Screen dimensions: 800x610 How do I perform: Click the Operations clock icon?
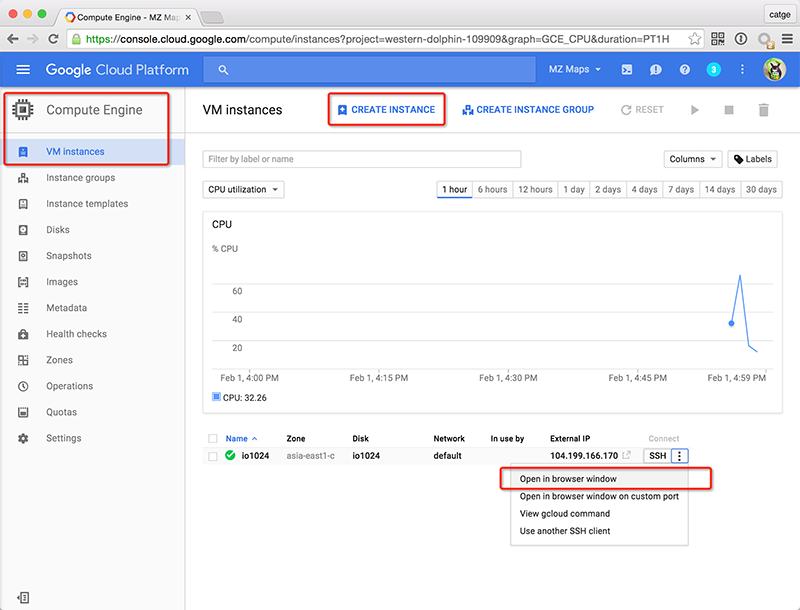pos(23,386)
